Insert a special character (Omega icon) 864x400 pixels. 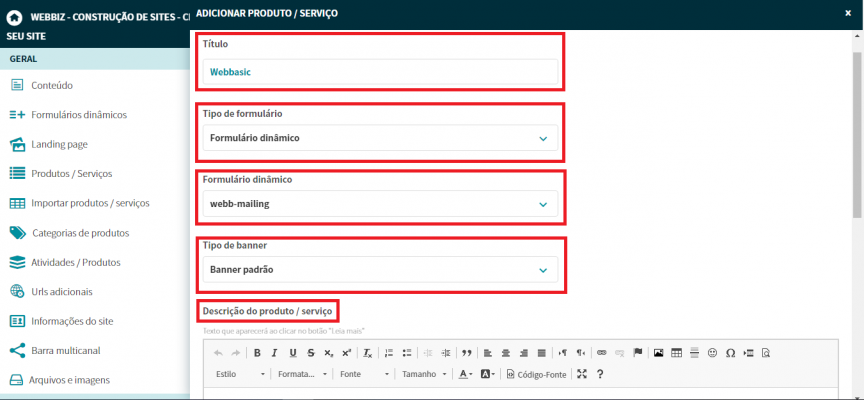(x=730, y=353)
